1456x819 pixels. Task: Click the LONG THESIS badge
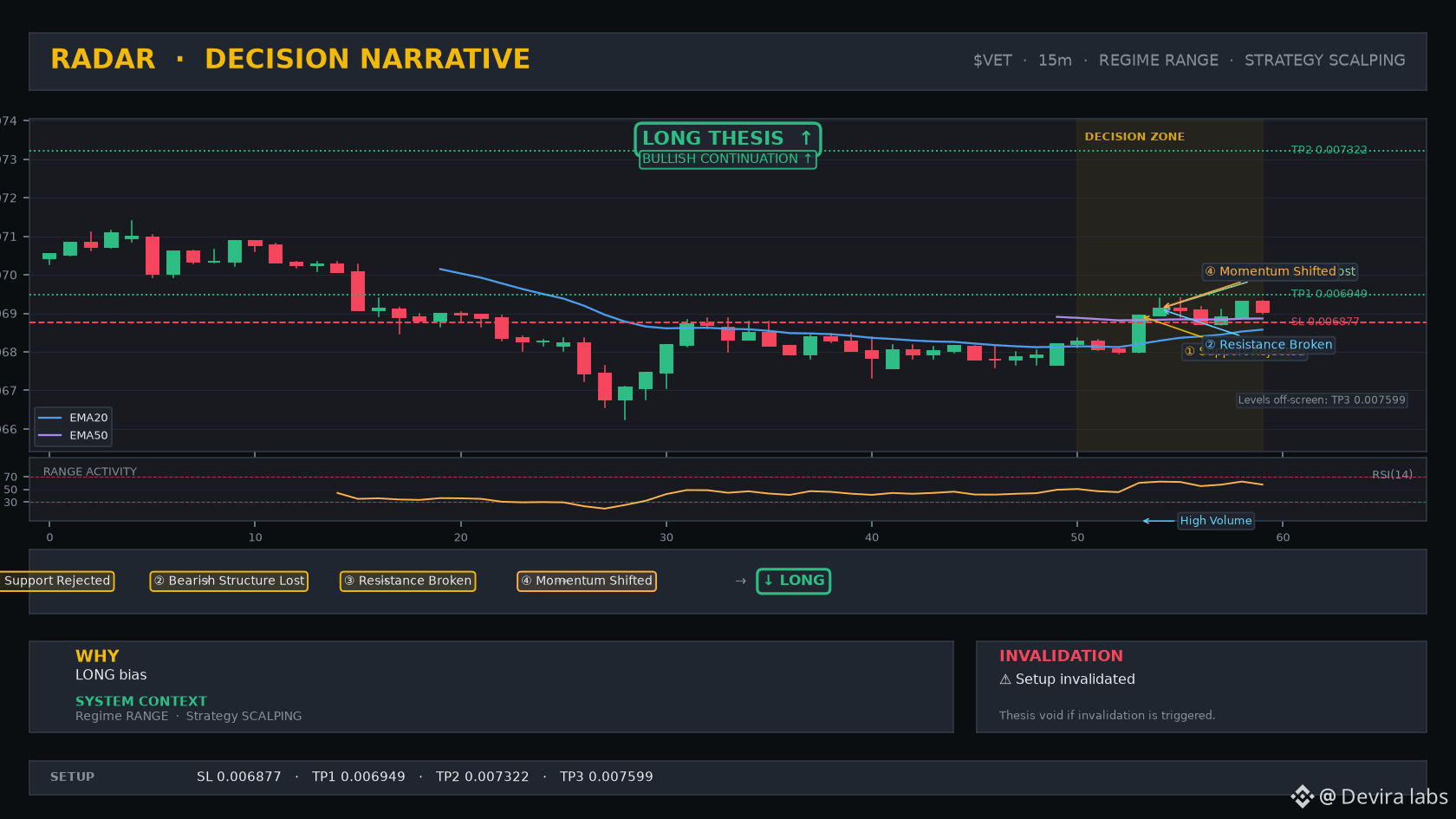tap(728, 138)
